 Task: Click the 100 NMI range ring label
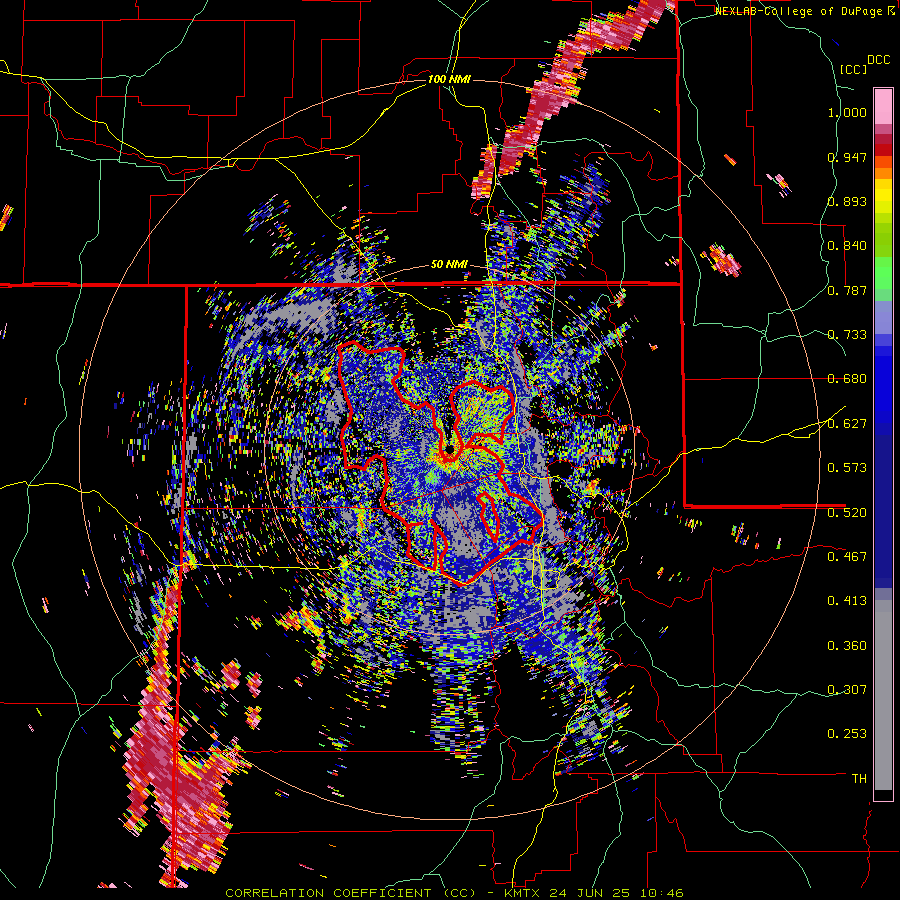coord(449,79)
